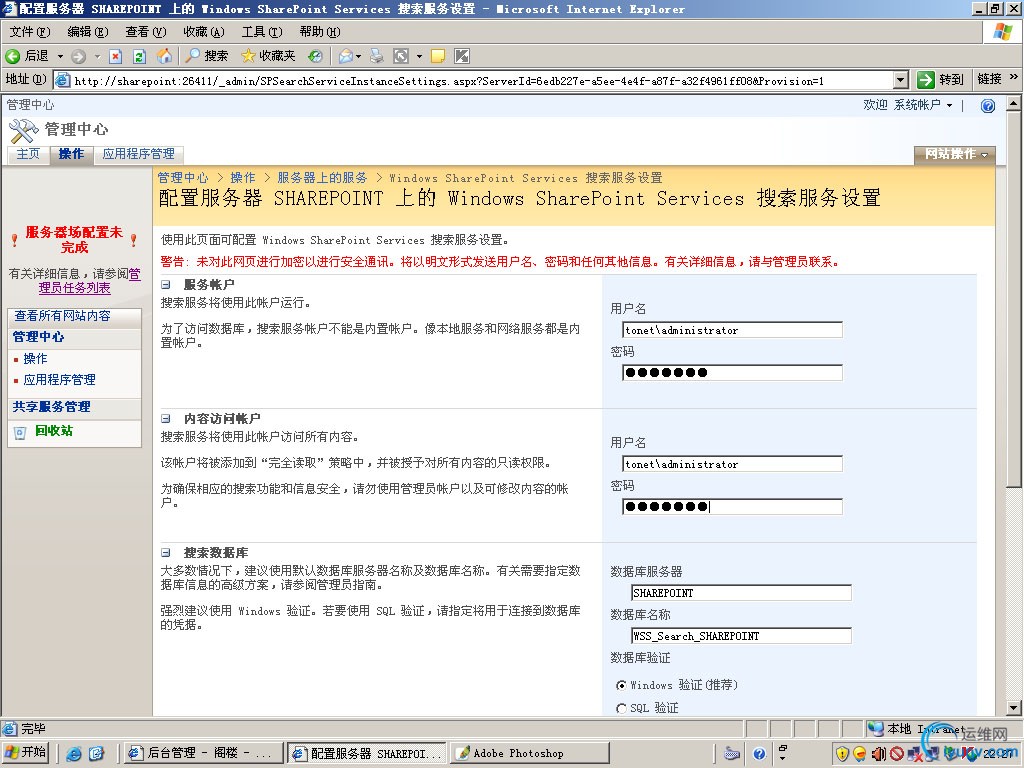Open the 查看(V) menu
The width and height of the screenshot is (1024, 768).
[x=146, y=31]
